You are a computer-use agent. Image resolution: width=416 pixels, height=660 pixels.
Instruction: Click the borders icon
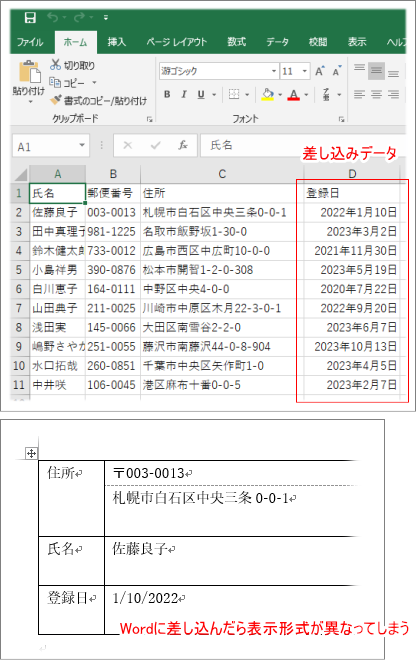[x=234, y=94]
